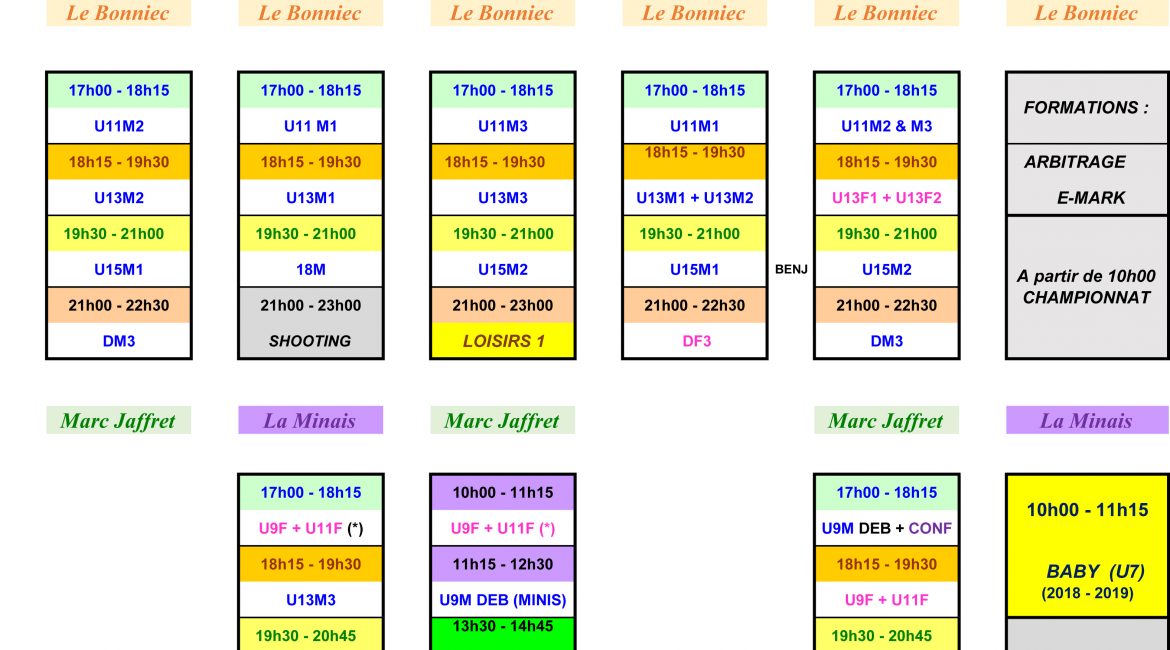
Task: Click the small BENJ label
Action: (791, 269)
